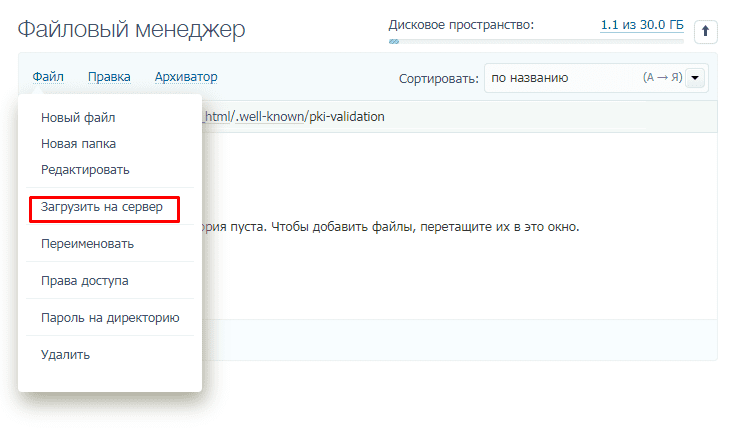The height and width of the screenshot is (441, 733).
Task: Open Права доступа option
Action: tap(85, 281)
